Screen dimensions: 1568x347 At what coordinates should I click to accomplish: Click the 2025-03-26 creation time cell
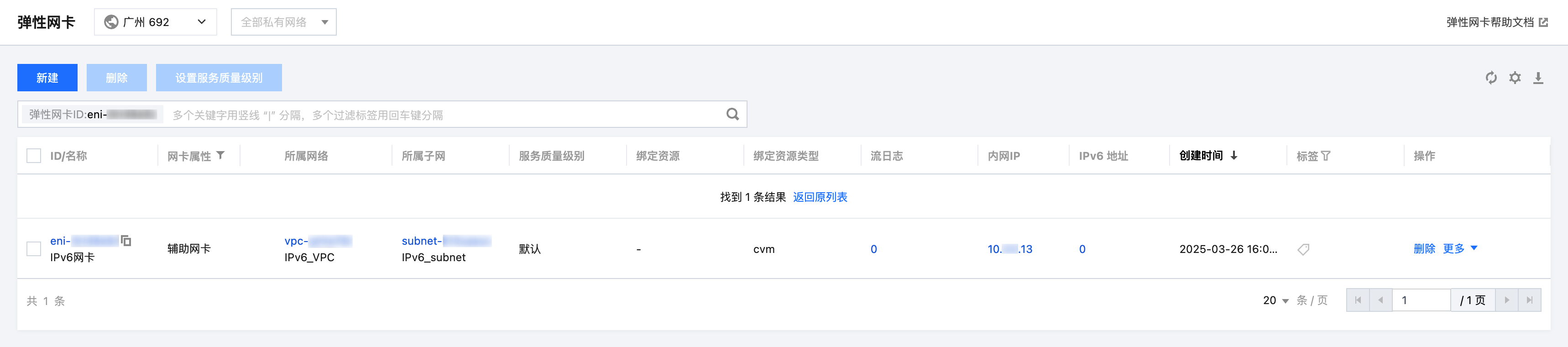(x=1228, y=249)
